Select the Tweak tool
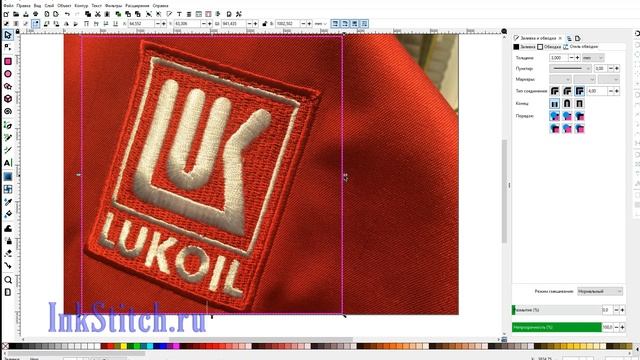This screenshot has width=640, height=360. [x=8, y=228]
